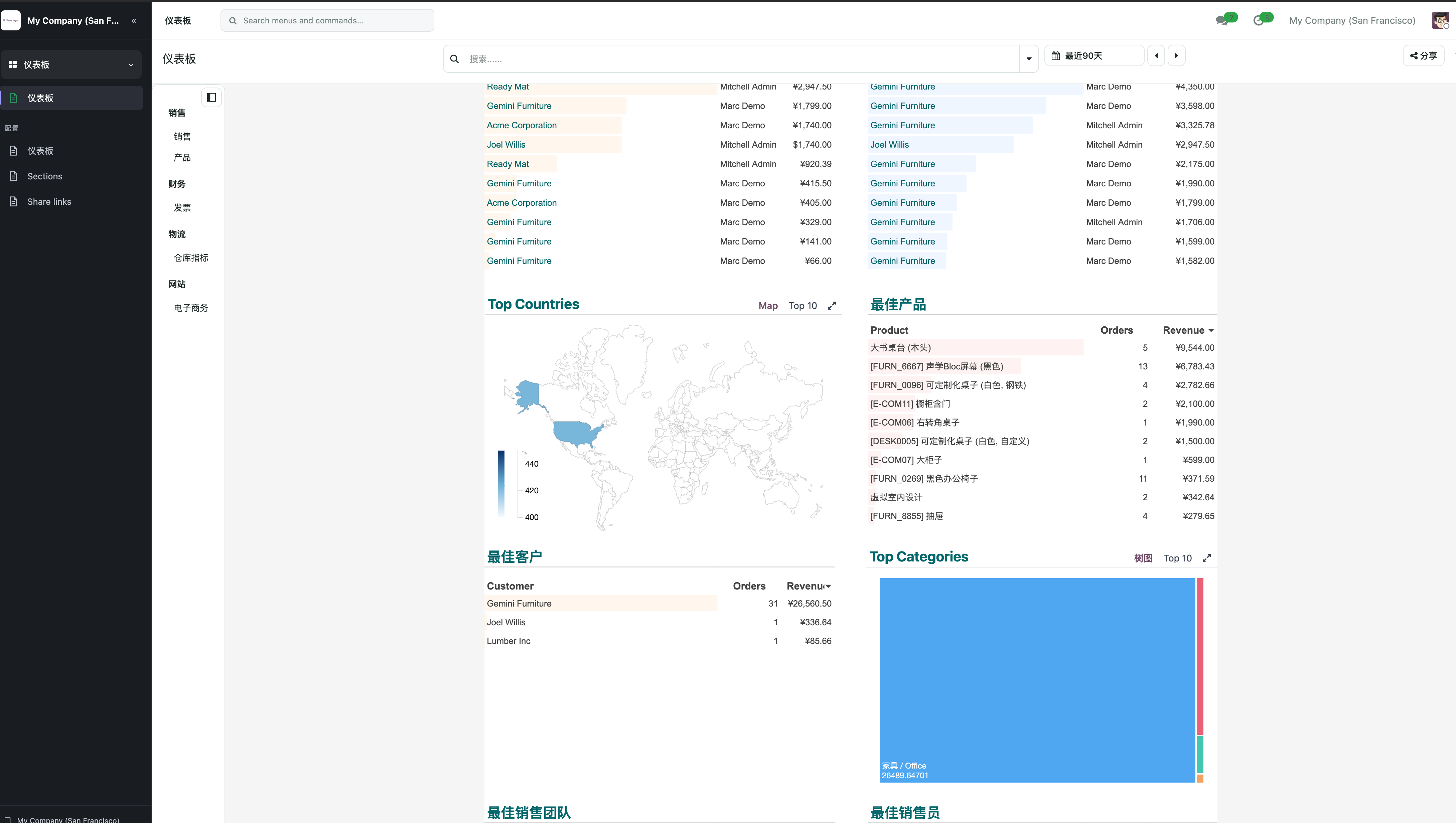Open the user avatar menu
Viewport: 1456px width, 823px height.
pyautogui.click(x=1440, y=20)
